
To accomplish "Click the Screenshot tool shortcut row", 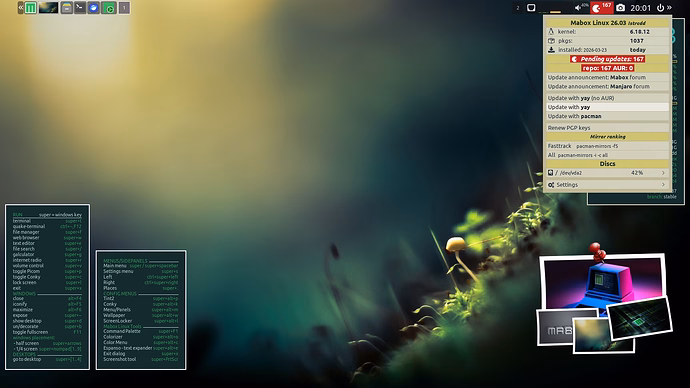I will coord(141,359).
